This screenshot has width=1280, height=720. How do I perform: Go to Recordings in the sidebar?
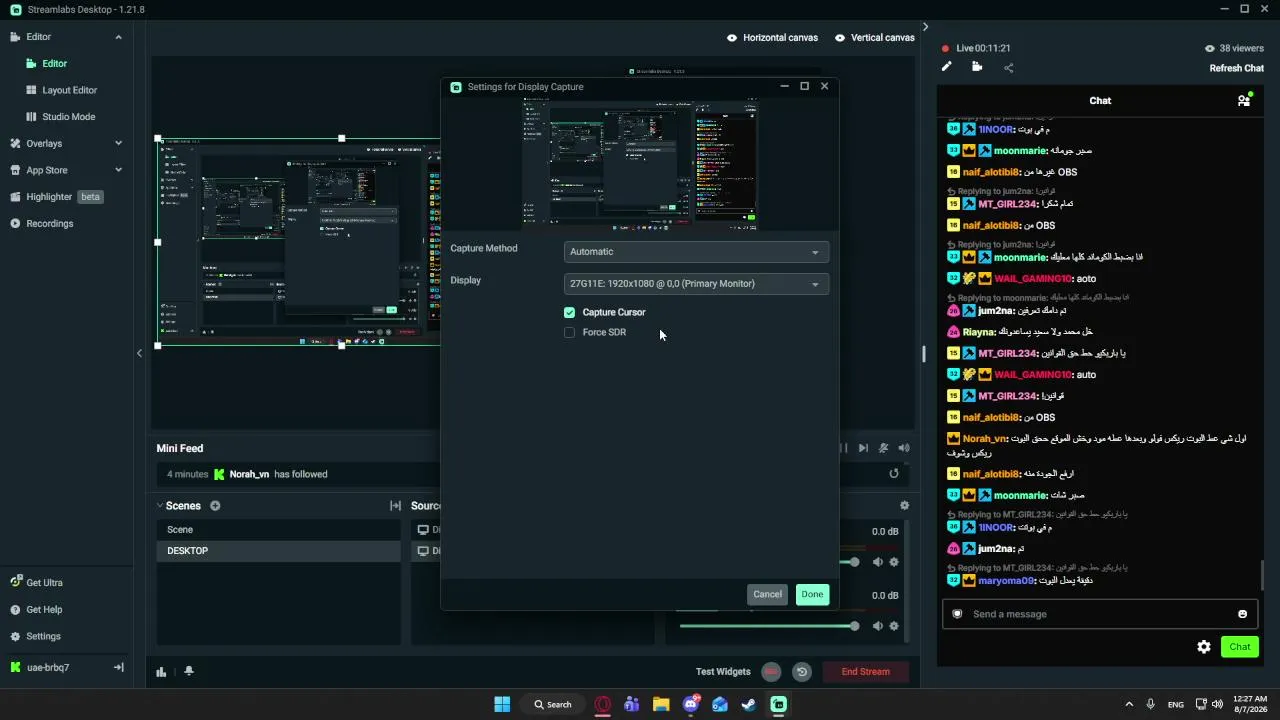[49, 224]
